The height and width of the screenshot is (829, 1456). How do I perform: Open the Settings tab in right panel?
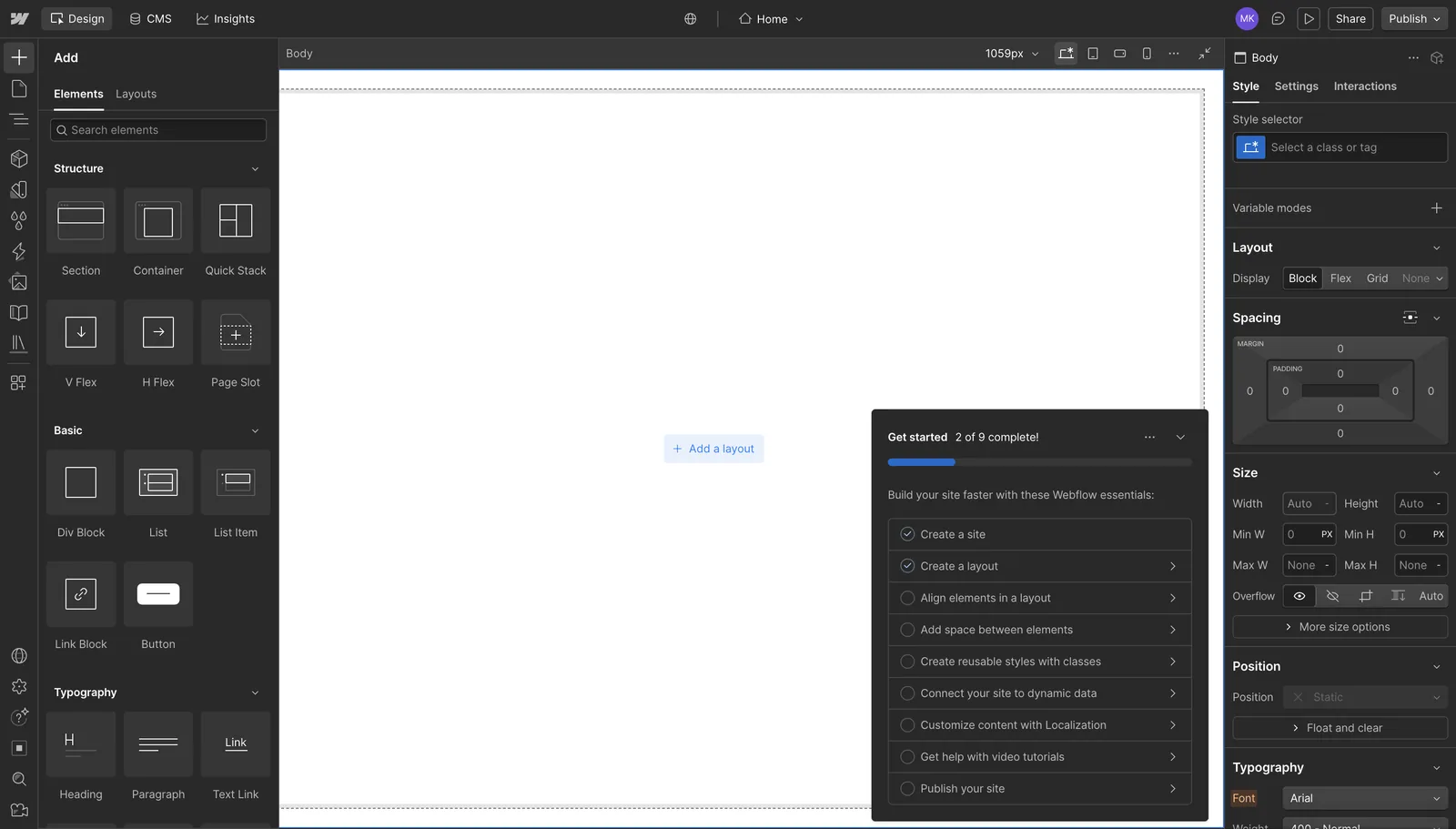1296,86
